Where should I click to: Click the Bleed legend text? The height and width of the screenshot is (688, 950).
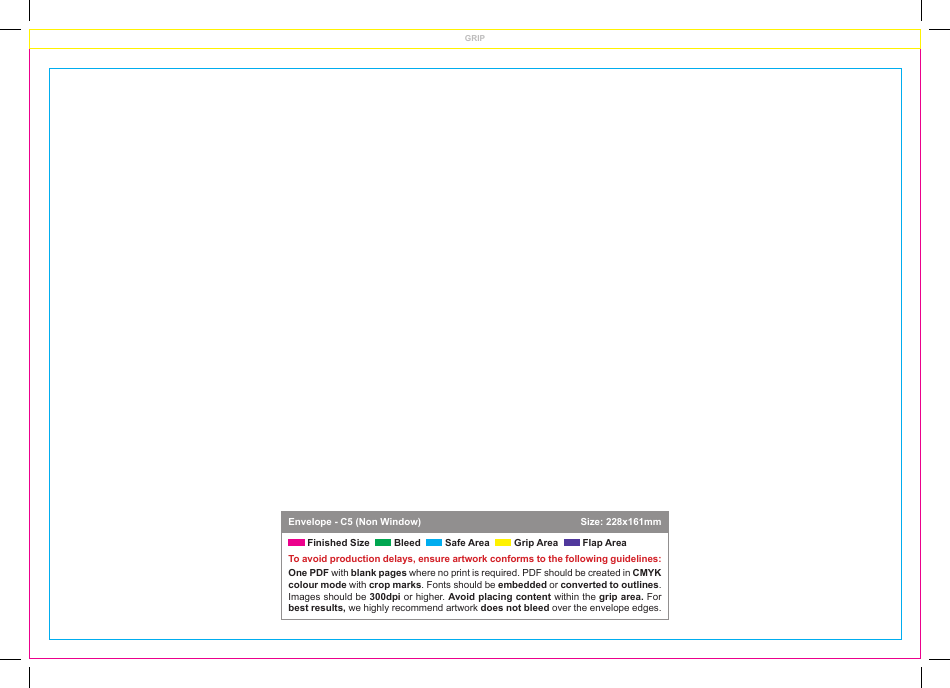coord(407,542)
